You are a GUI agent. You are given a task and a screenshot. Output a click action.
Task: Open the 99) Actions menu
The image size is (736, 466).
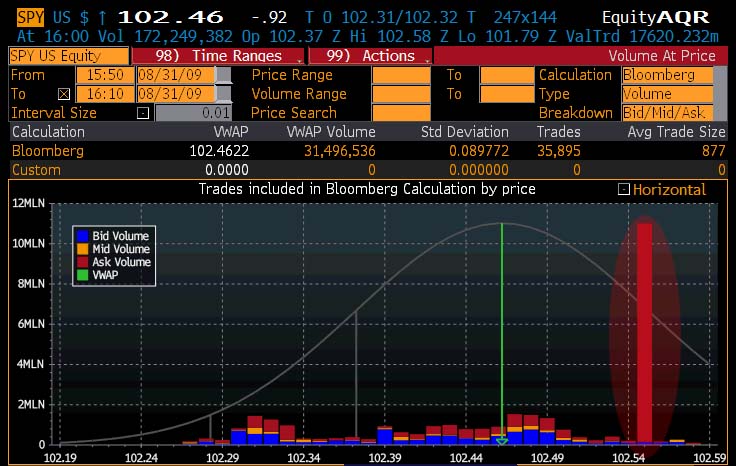370,56
